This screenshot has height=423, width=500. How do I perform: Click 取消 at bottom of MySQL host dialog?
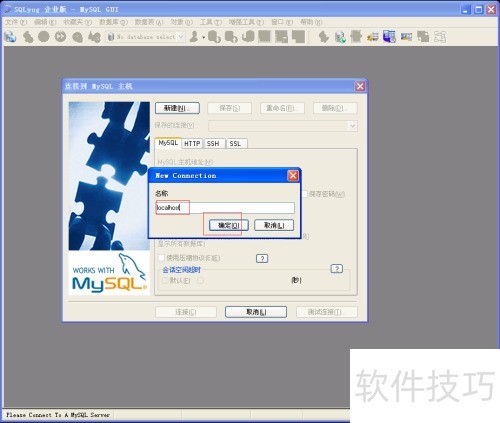tap(256, 312)
